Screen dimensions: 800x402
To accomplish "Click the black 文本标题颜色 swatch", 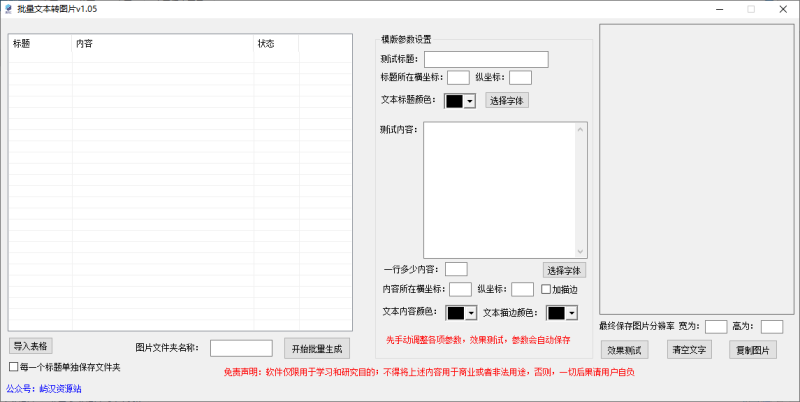I will 454,101.
